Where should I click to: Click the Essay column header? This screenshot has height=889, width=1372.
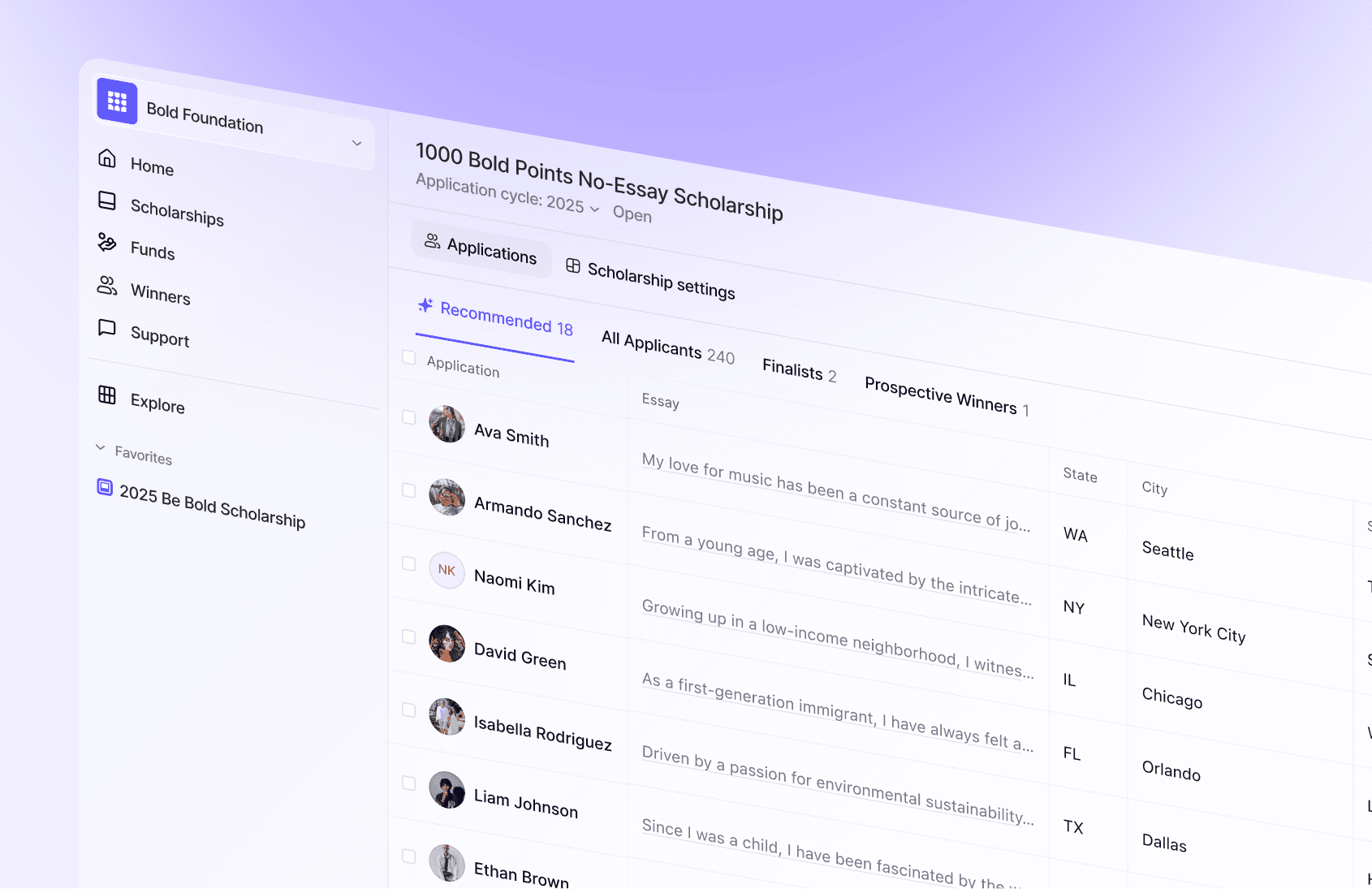(x=660, y=401)
